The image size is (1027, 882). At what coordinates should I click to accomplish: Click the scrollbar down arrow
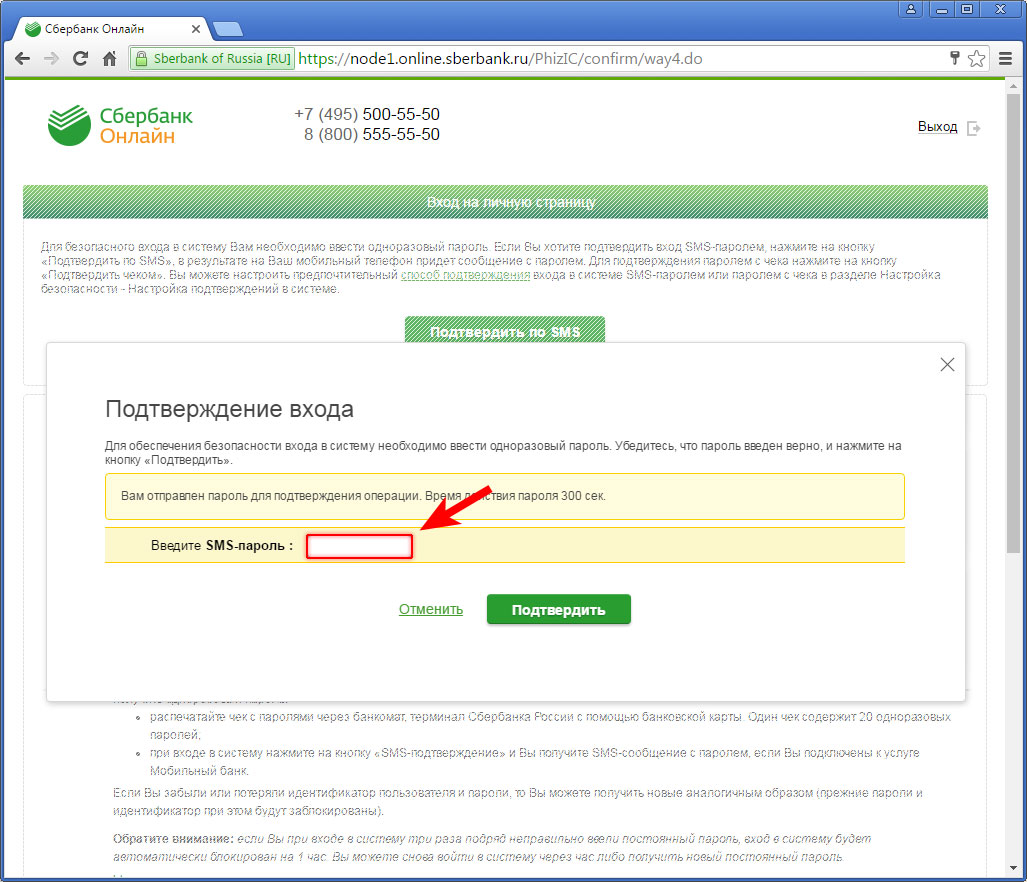pyautogui.click(x=1013, y=868)
